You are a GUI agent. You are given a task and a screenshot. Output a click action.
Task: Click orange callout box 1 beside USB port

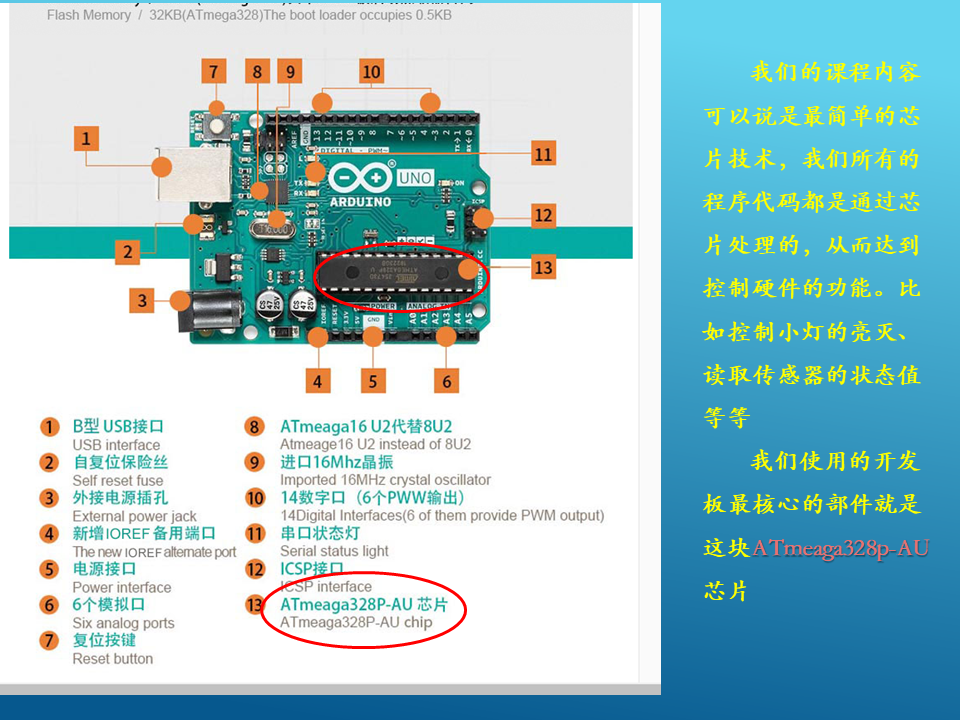(86, 137)
